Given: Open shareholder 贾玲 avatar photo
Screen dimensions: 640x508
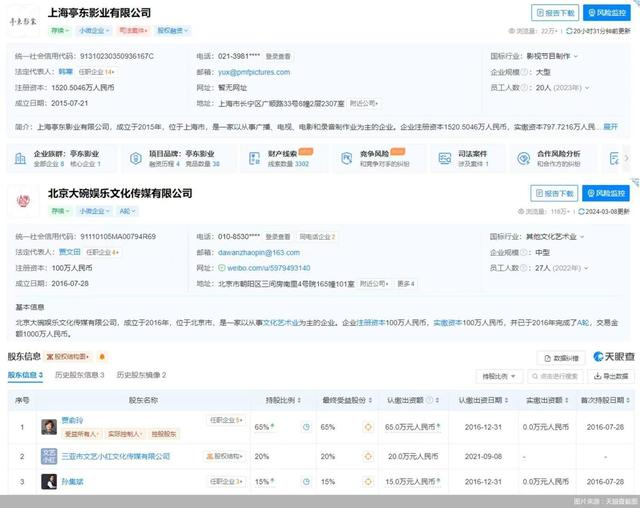Looking at the screenshot, I should (49, 427).
